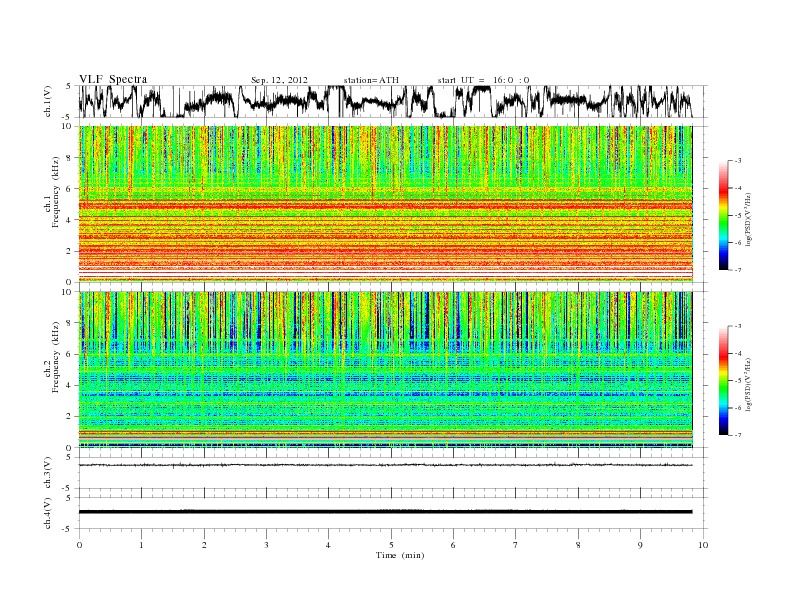
Task: Click the "Time (min)" axis label
Action: [400, 555]
